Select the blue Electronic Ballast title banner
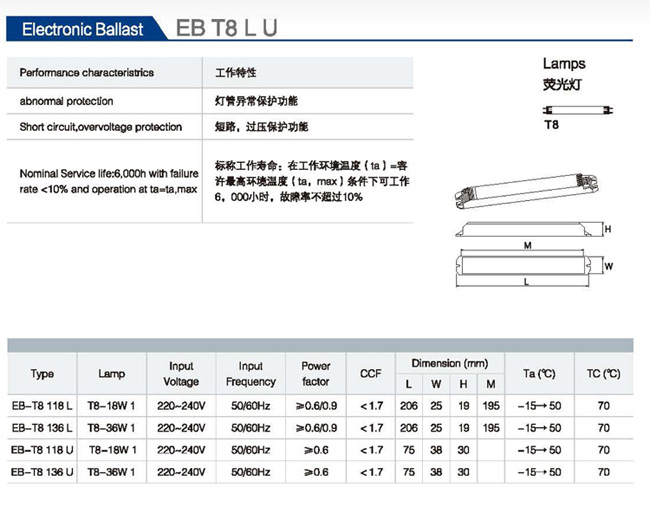Image resolution: width=650 pixels, height=520 pixels. pos(82,29)
